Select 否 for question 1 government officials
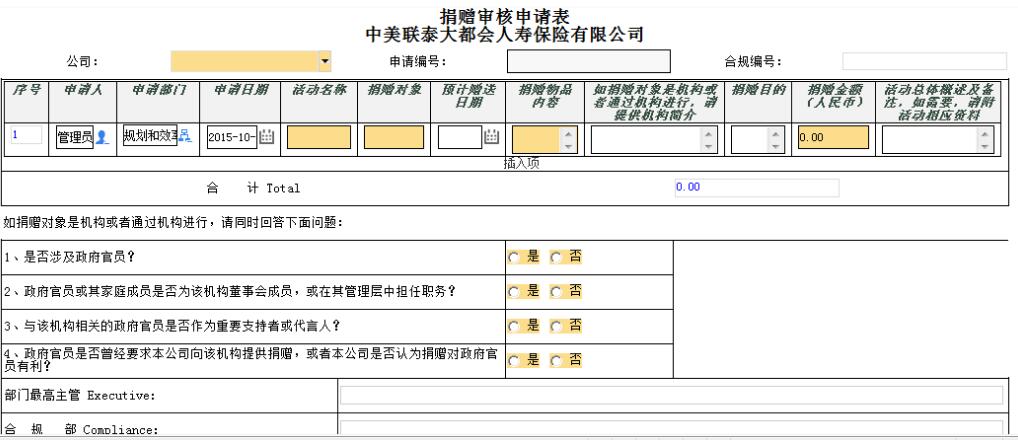Image resolution: width=1018 pixels, height=445 pixels. [x=556, y=258]
